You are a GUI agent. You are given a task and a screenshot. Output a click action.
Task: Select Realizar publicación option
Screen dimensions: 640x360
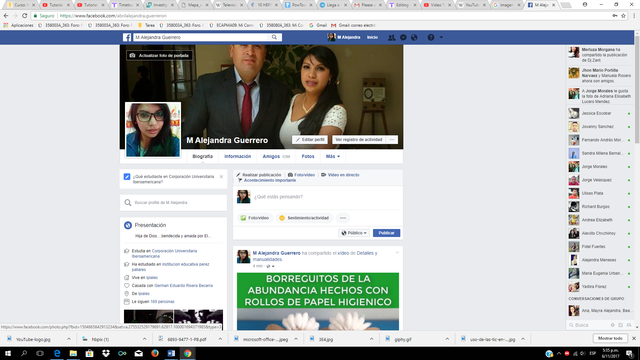pos(258,175)
